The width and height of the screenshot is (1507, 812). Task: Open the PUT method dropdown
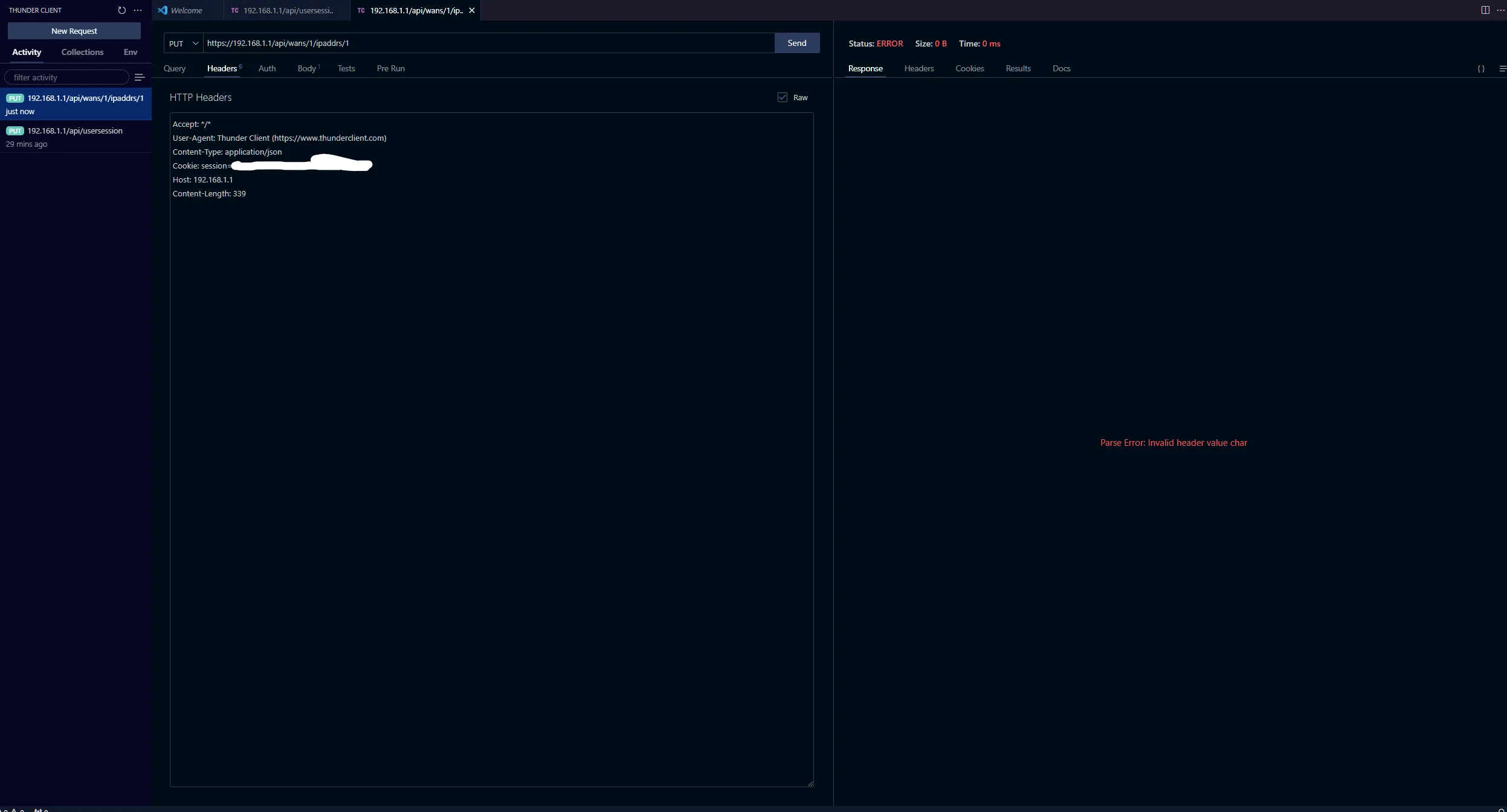(184, 43)
